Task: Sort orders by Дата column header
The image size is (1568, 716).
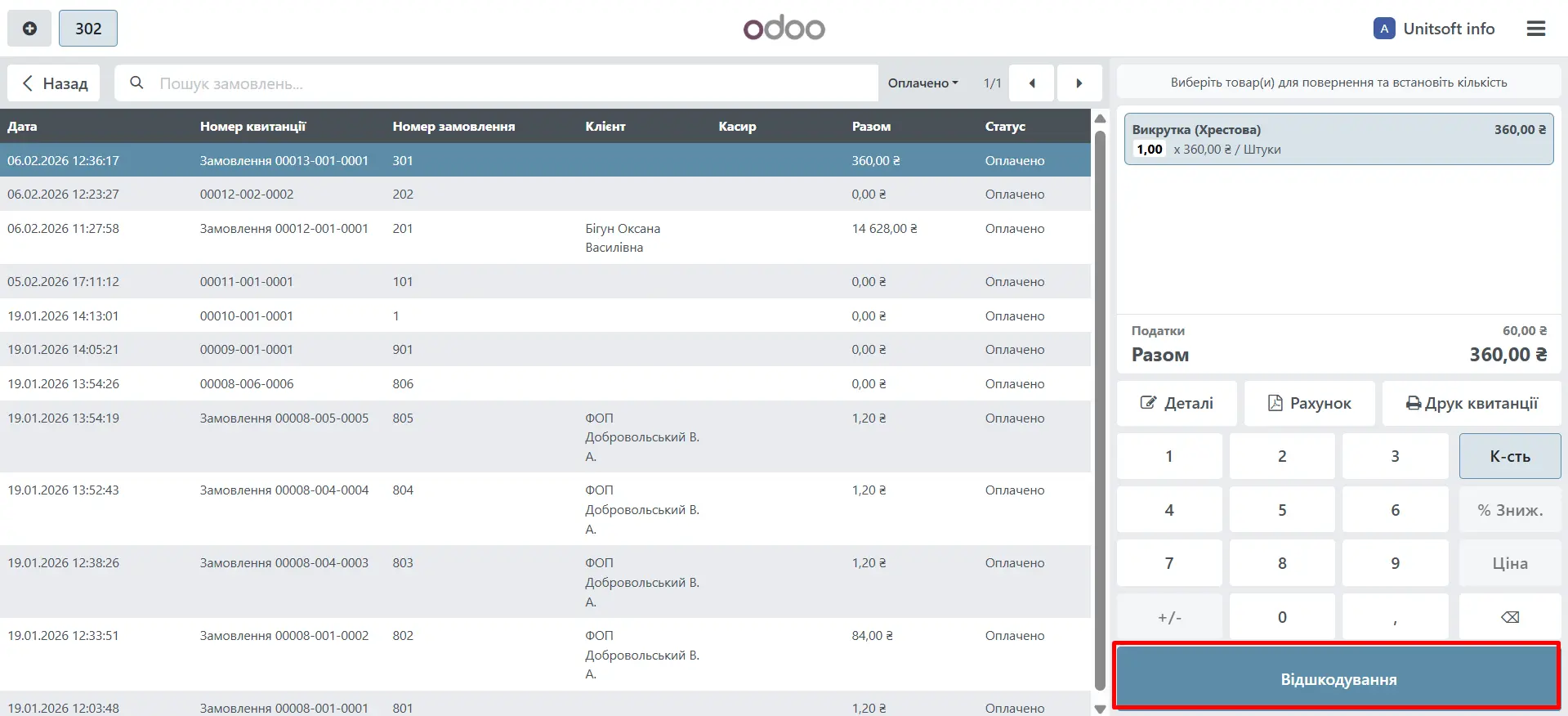Action: tap(22, 127)
